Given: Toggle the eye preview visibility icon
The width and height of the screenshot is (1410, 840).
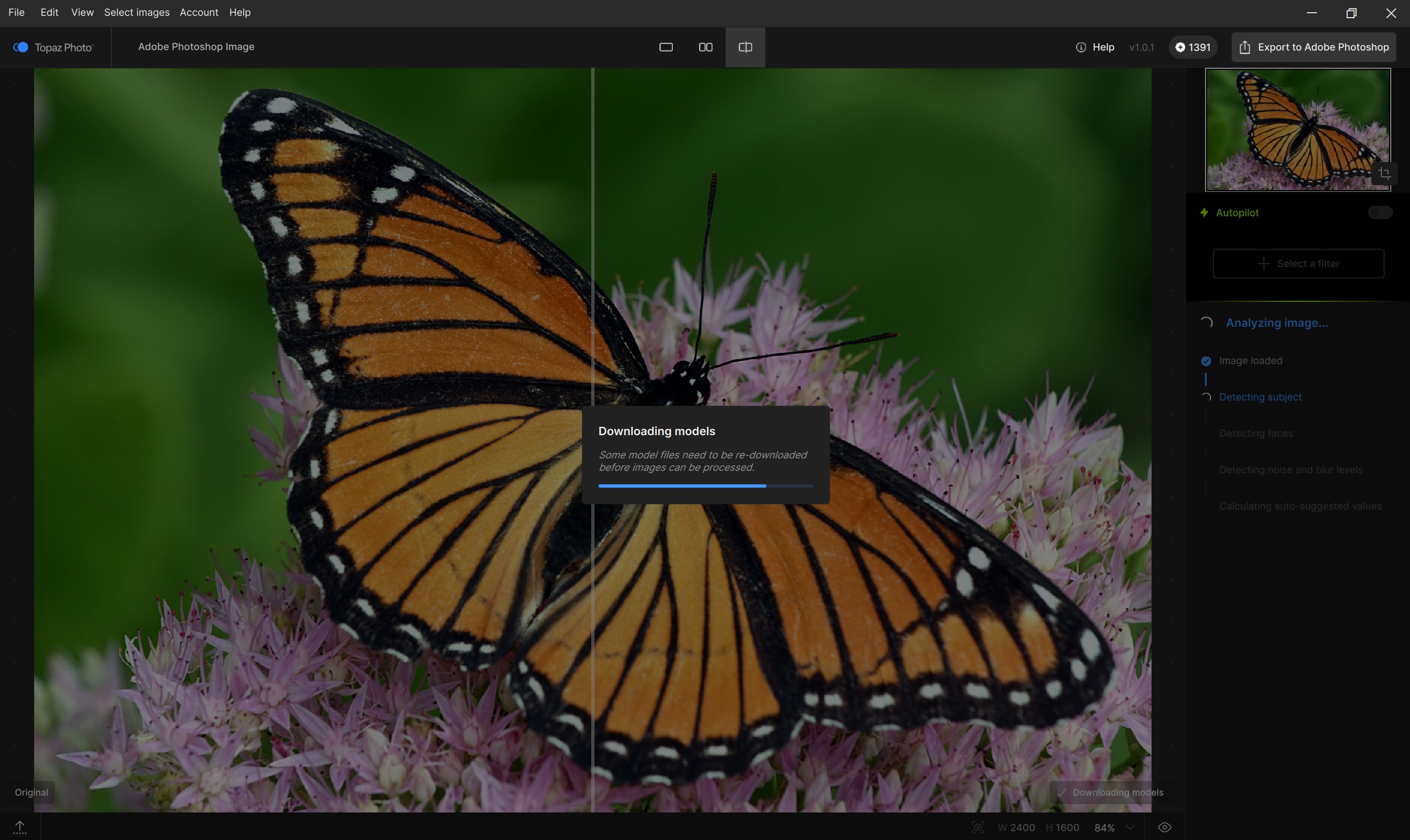Looking at the screenshot, I should pos(1164,827).
